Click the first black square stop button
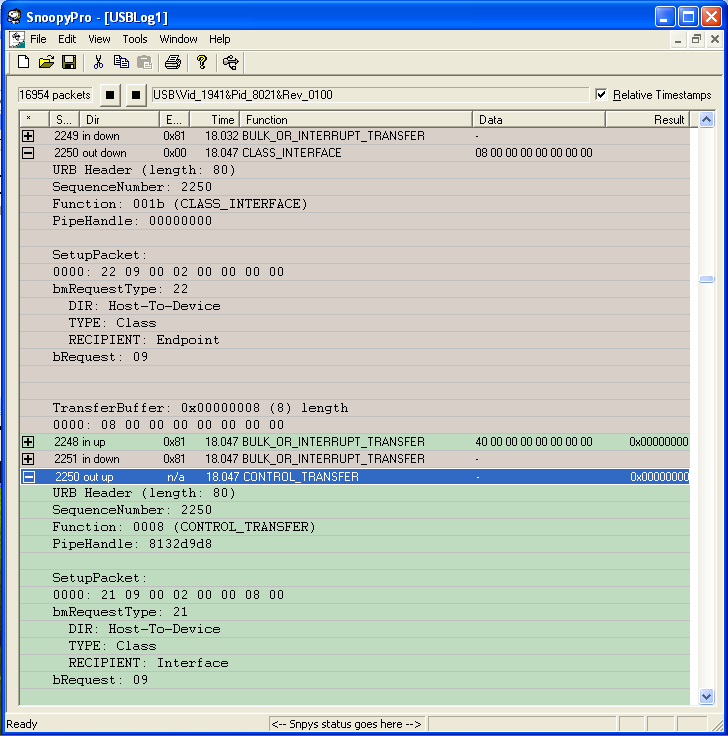Image resolution: width=728 pixels, height=736 pixels. pos(110,95)
